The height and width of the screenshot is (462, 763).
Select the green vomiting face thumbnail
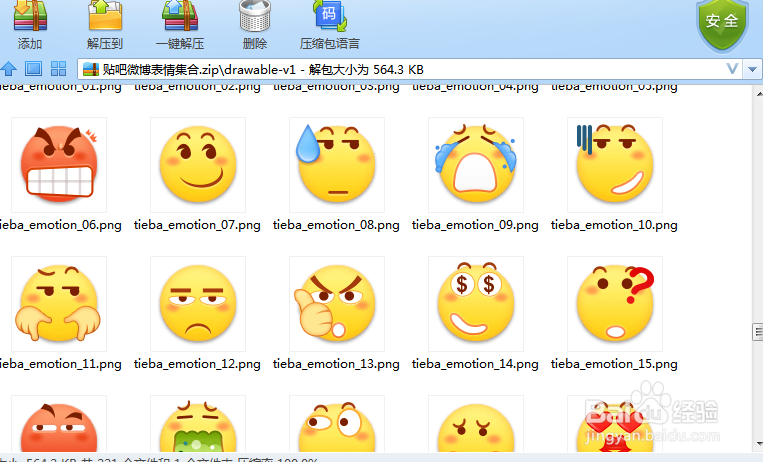click(x=198, y=424)
